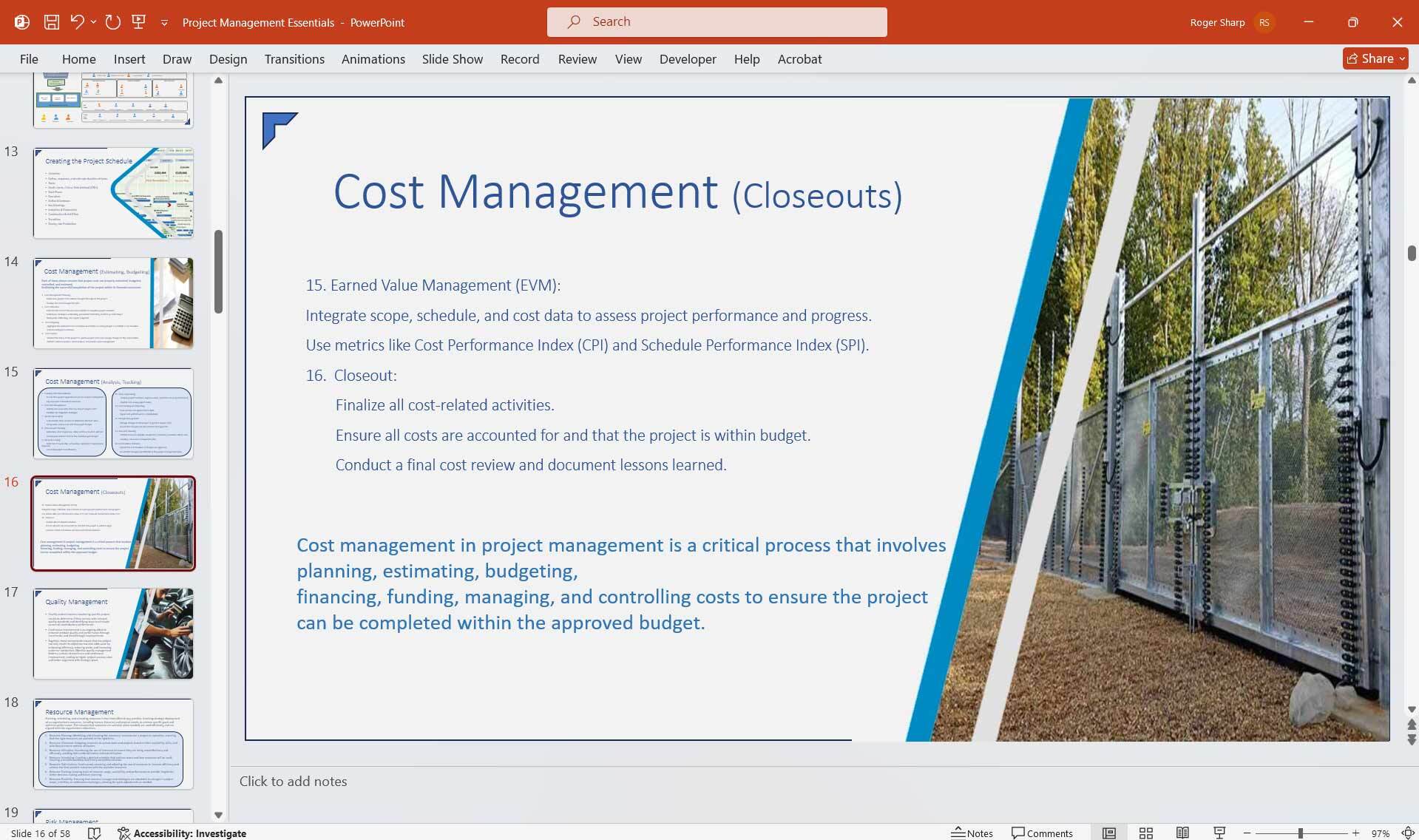1419x840 pixels.
Task: Toggle the Notes pane
Action: pyautogui.click(x=972, y=833)
